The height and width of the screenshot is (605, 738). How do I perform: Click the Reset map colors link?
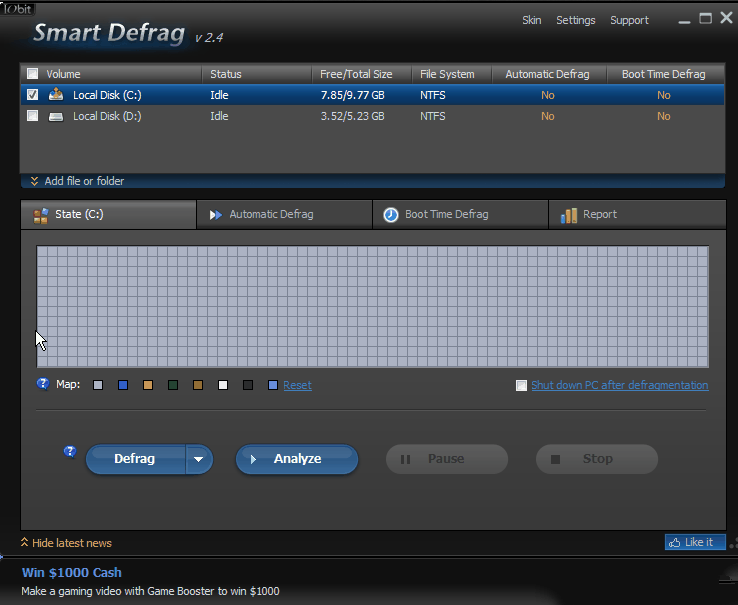297,385
